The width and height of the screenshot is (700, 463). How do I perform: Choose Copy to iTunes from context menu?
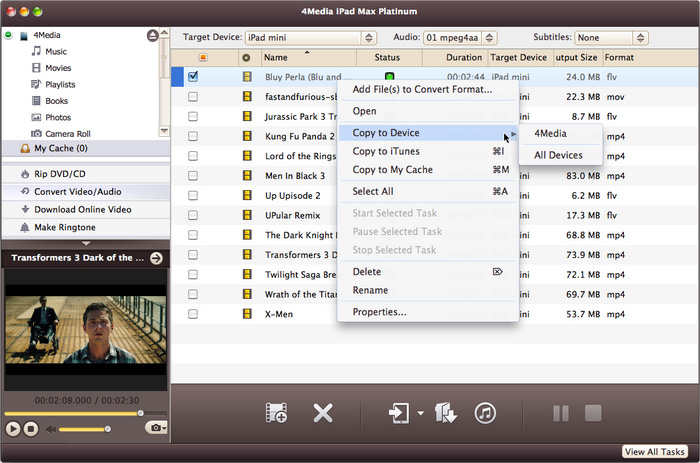tap(386, 151)
